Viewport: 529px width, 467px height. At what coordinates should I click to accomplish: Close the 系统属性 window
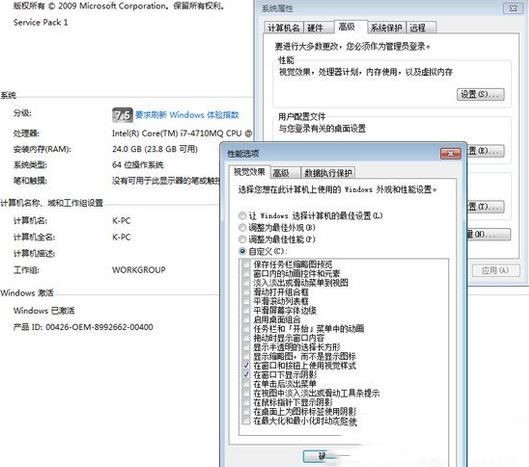512,8
